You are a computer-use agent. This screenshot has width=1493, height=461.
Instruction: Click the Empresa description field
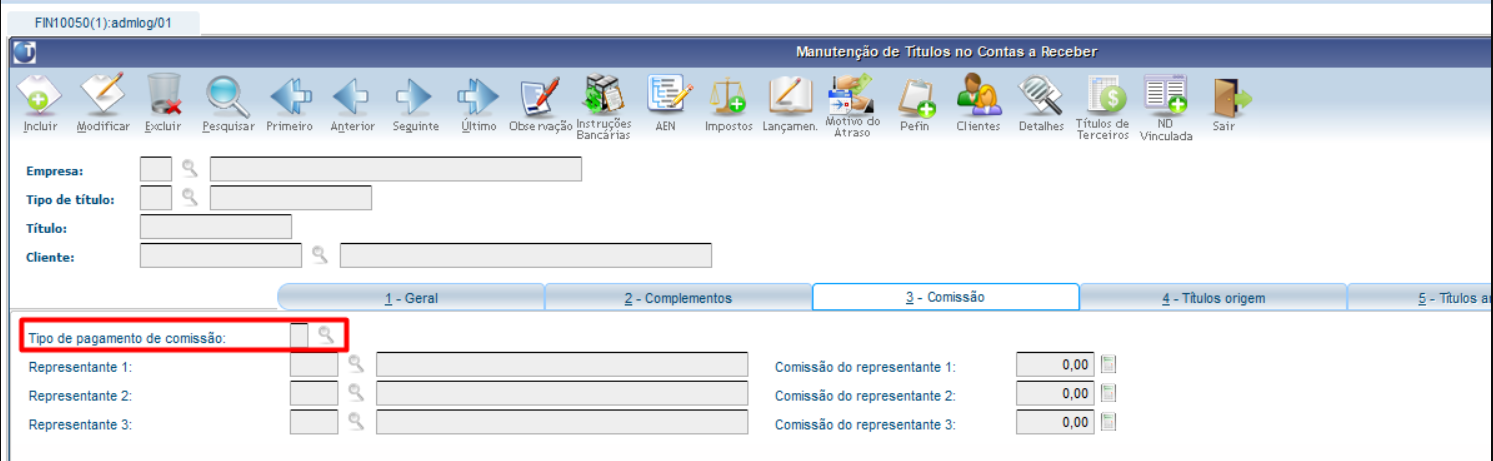396,169
